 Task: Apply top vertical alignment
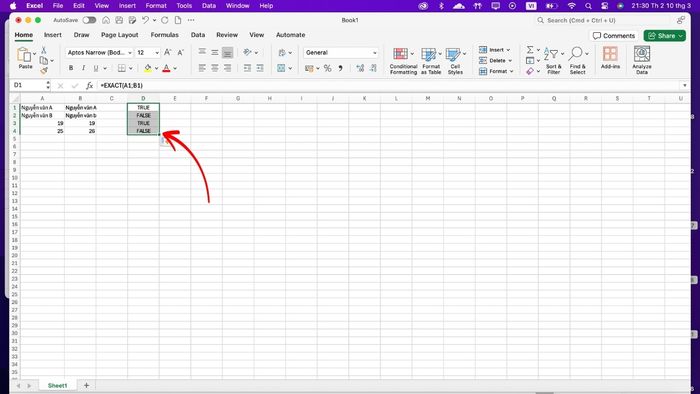[x=202, y=52]
